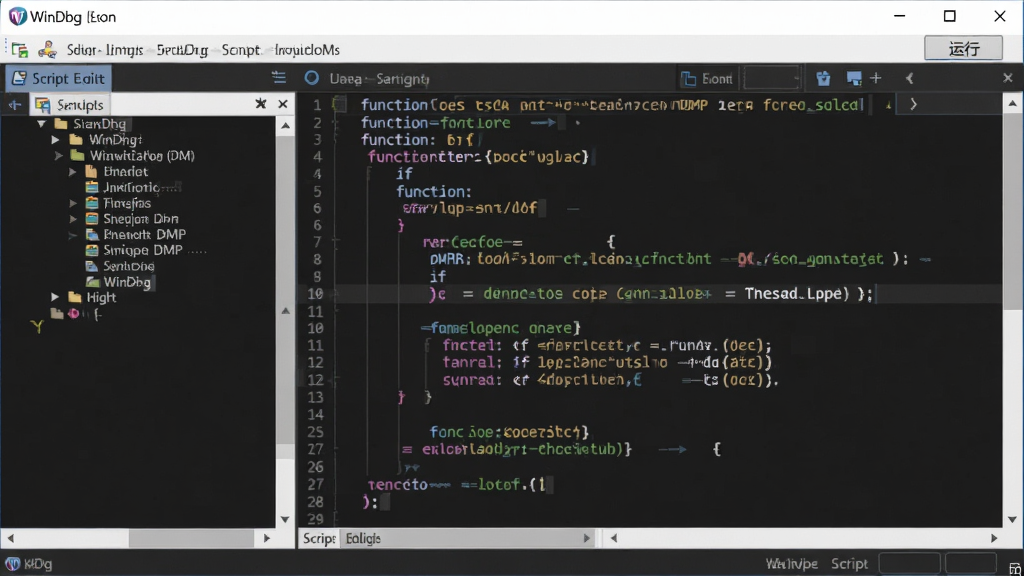
Task: Click the Eiont toolbar button
Action: [x=707, y=78]
